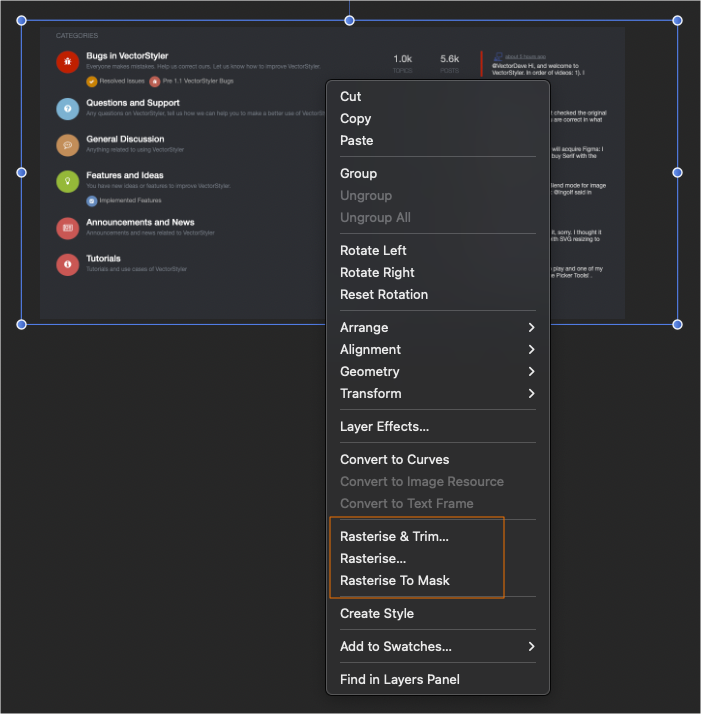Open the Alignment submenu
This screenshot has width=701, height=714.
438,349
